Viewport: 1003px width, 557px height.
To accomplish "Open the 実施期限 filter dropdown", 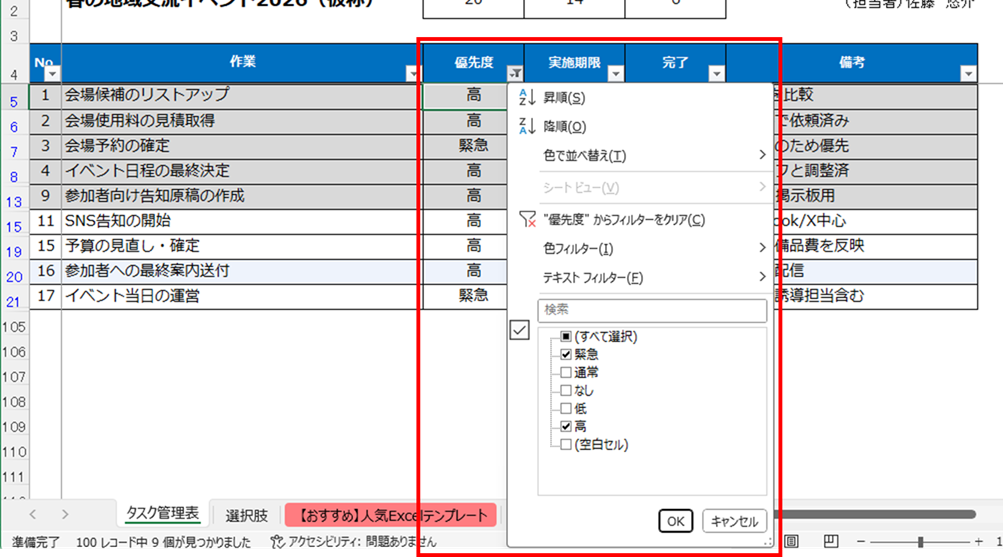I will (x=615, y=74).
